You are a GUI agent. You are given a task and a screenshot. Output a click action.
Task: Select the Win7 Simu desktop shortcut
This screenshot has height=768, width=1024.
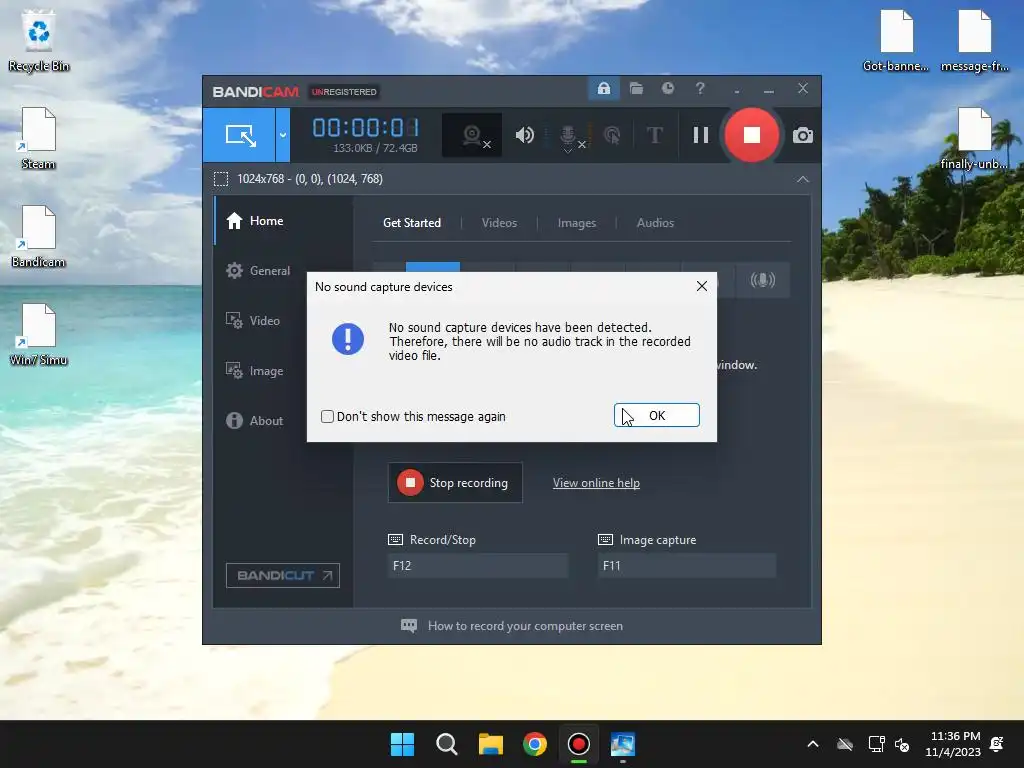[x=39, y=334]
